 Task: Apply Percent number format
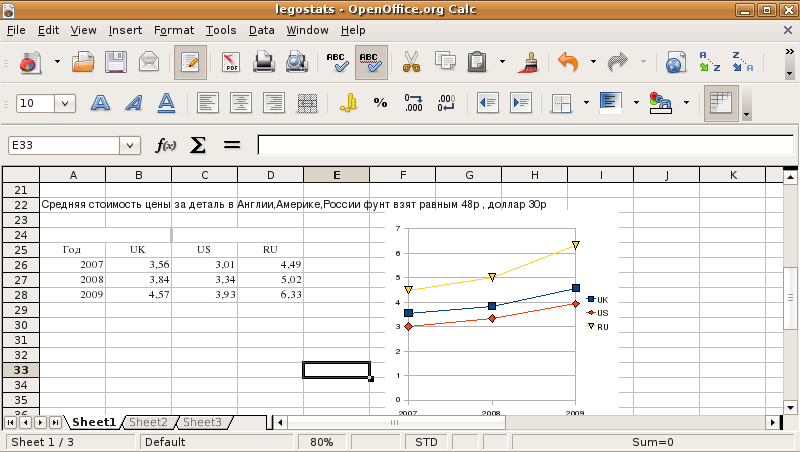381,104
